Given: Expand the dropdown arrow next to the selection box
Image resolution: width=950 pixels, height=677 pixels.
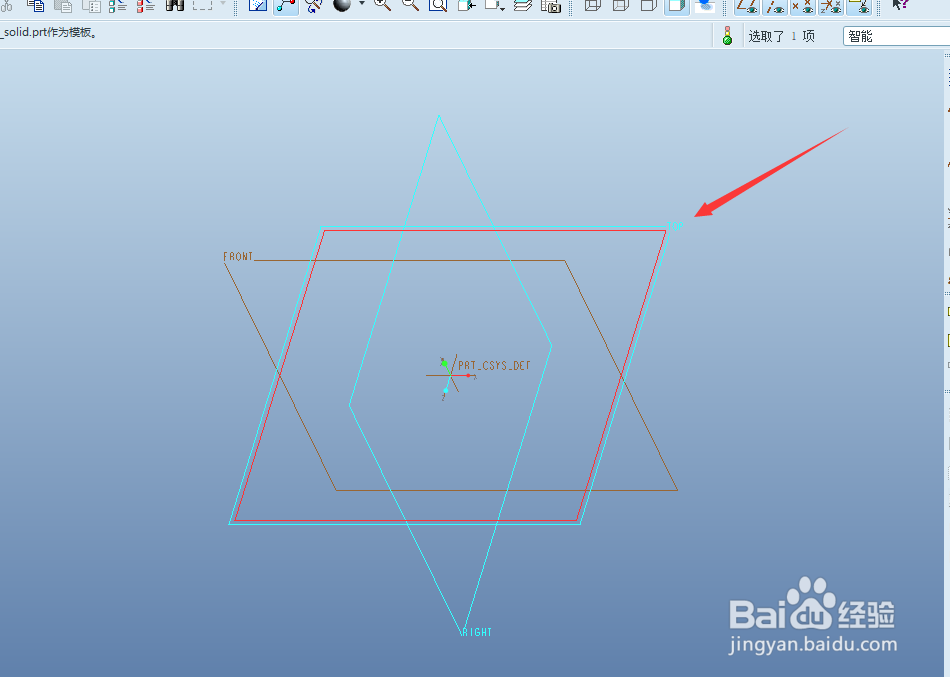Looking at the screenshot, I should [x=223, y=4].
